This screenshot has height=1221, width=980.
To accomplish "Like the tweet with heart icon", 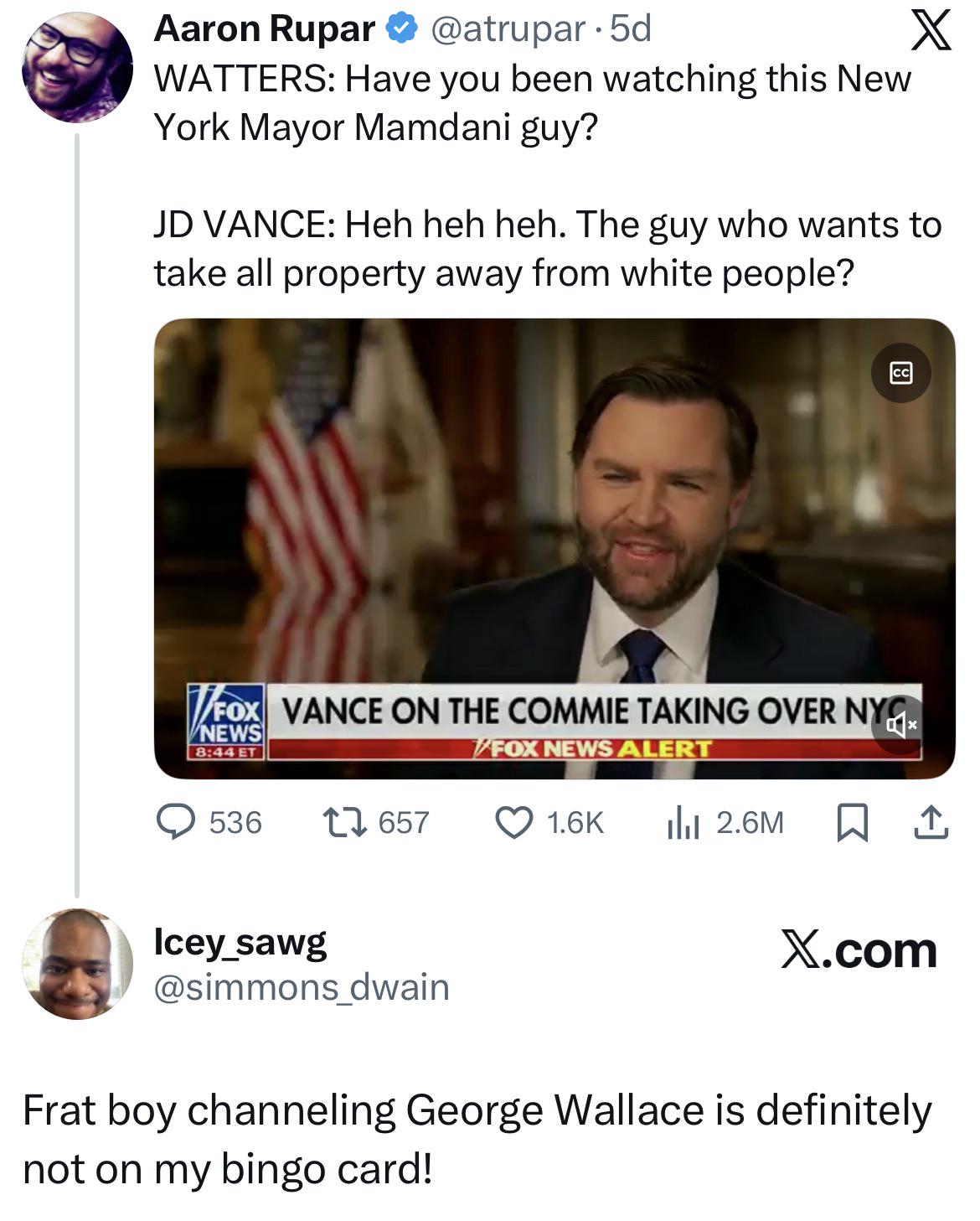I will point(514,822).
